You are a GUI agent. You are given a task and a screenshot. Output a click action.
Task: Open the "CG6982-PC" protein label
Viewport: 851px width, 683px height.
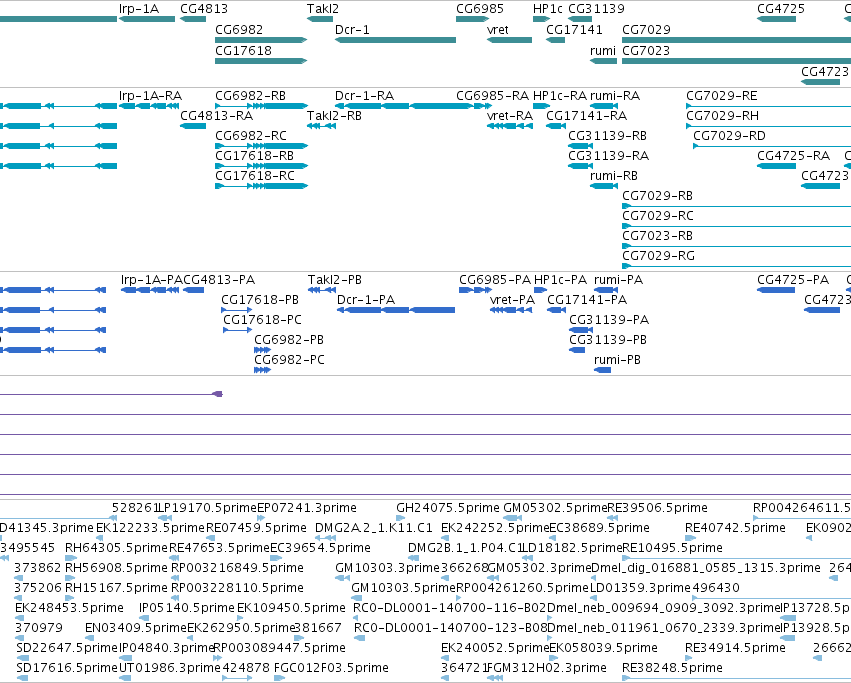[x=289, y=360]
